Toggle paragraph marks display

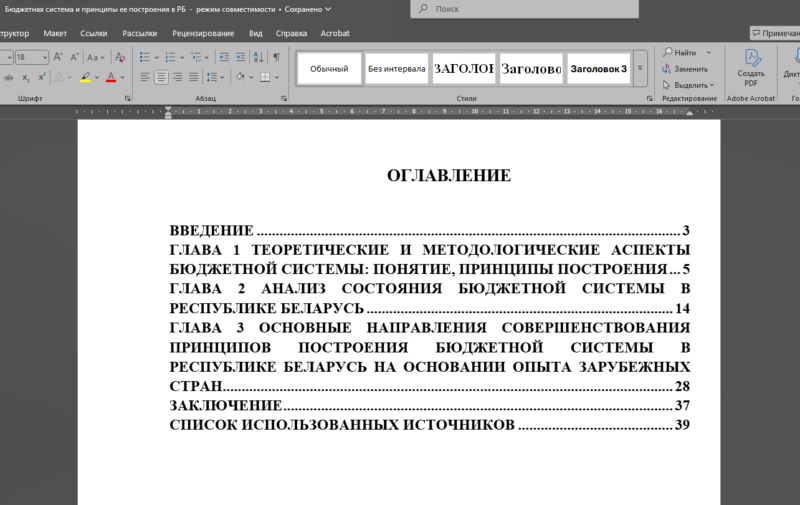click(276, 57)
